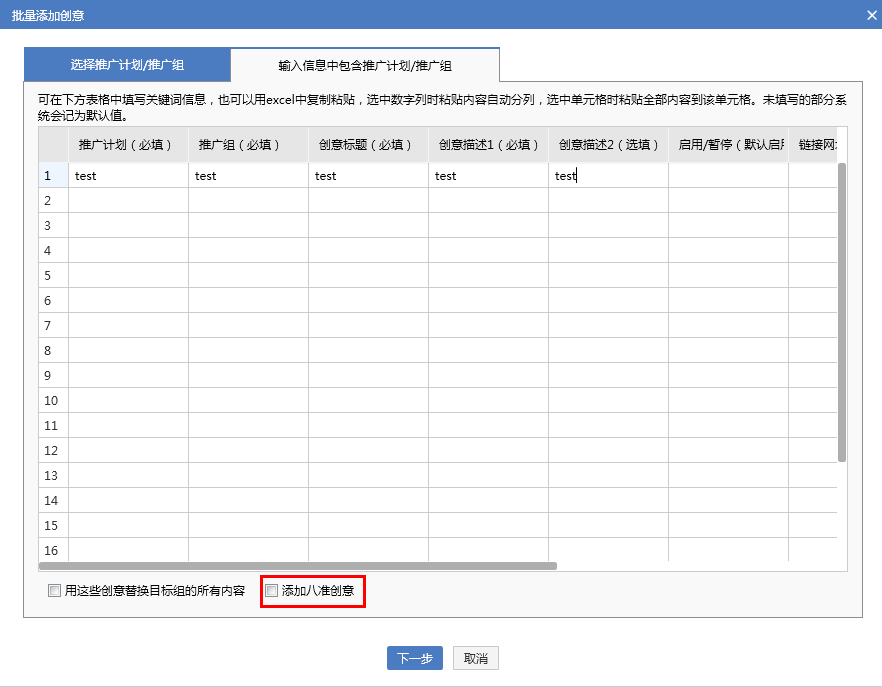Image resolution: width=882 pixels, height=687 pixels.
Task: 选中第1行的推广组单元格“test”
Action: coord(247,175)
